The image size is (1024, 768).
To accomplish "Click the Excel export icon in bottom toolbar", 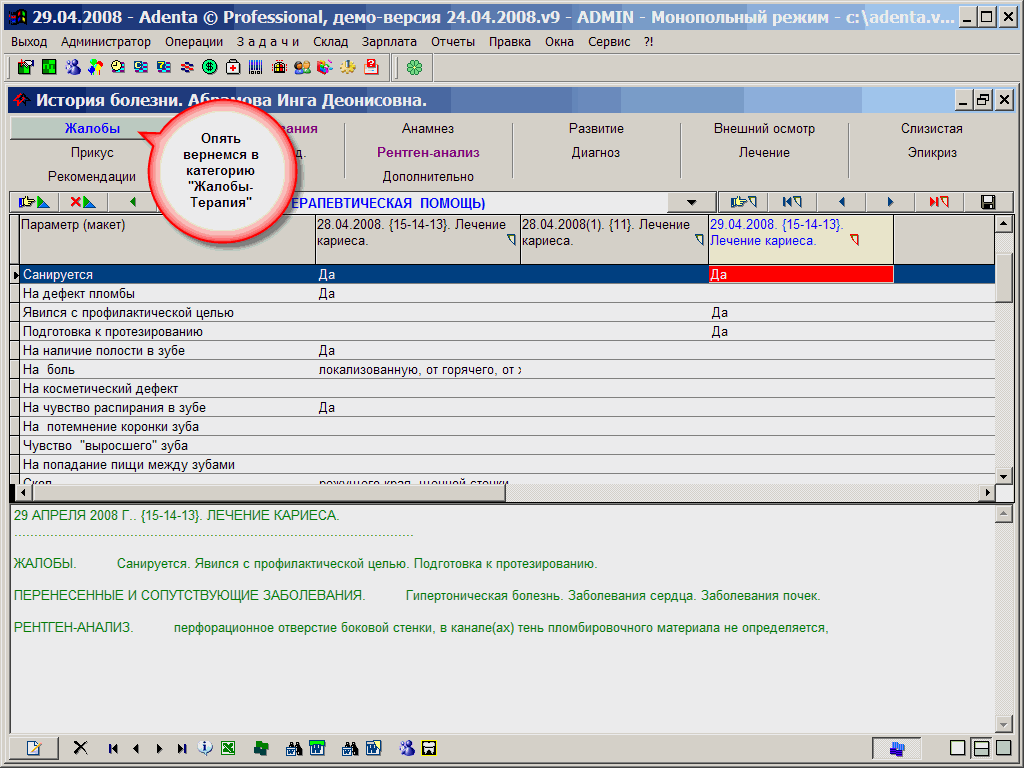I will click(x=228, y=748).
